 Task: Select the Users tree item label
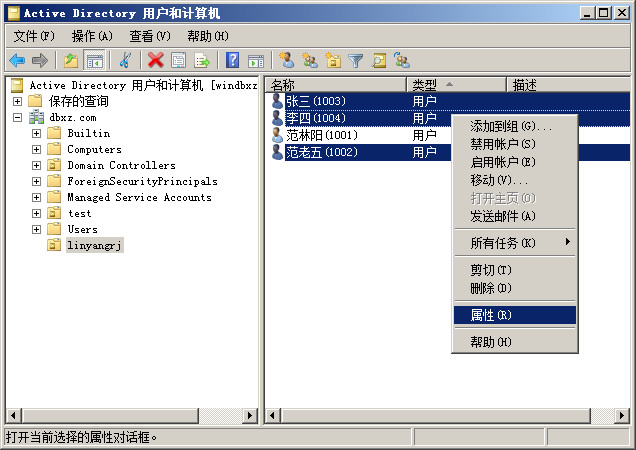coord(82,229)
